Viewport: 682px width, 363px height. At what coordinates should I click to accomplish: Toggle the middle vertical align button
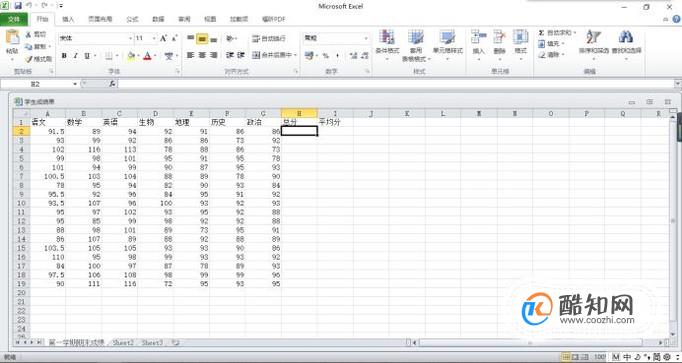[x=202, y=39]
